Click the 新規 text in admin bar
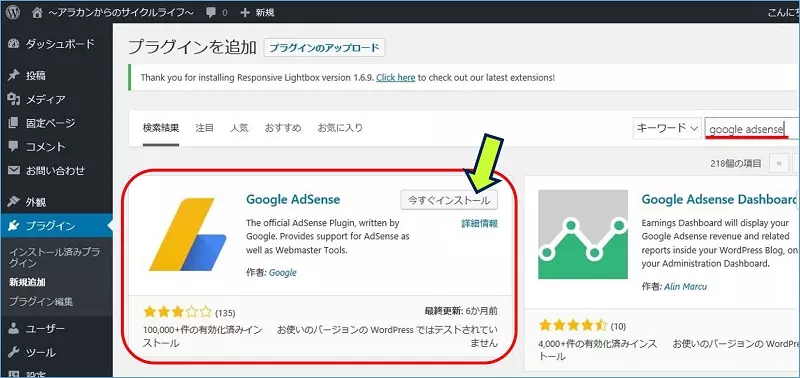800x378 pixels. tap(265, 13)
